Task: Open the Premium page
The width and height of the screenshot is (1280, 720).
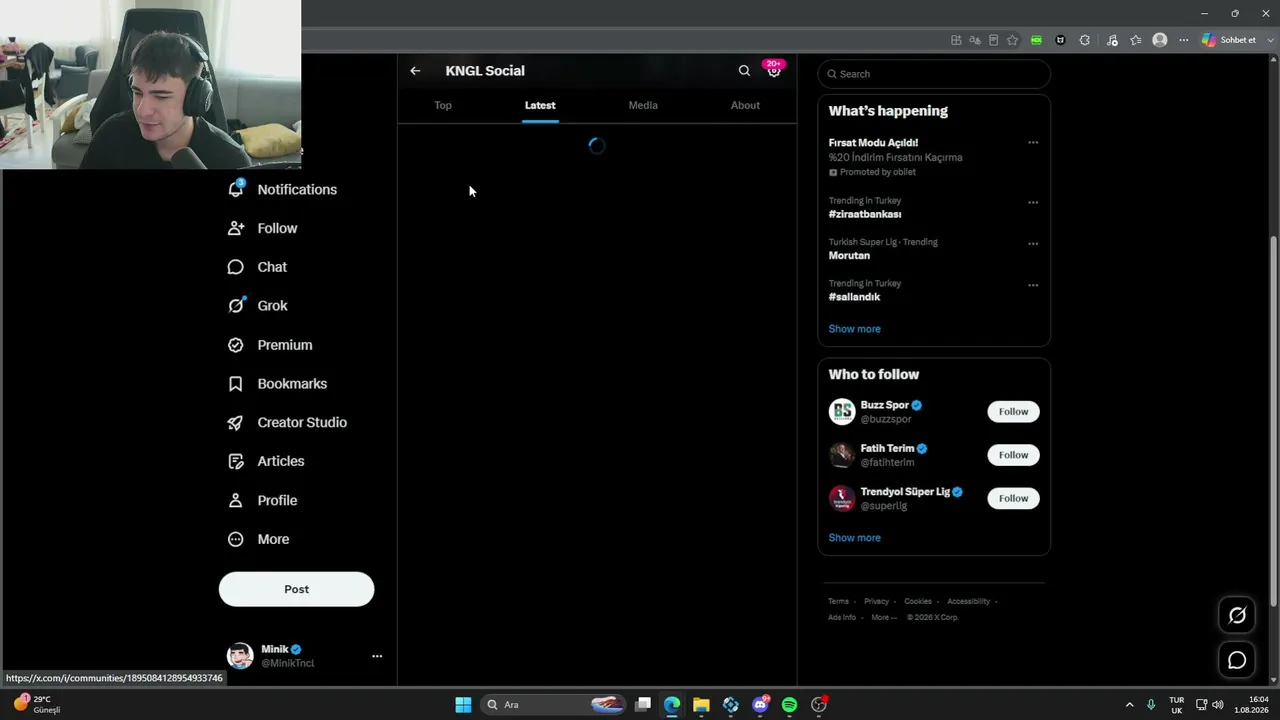Action: click(270, 345)
